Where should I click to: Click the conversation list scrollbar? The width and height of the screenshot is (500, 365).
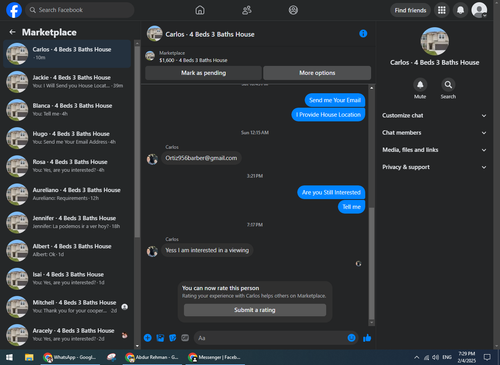[137, 142]
